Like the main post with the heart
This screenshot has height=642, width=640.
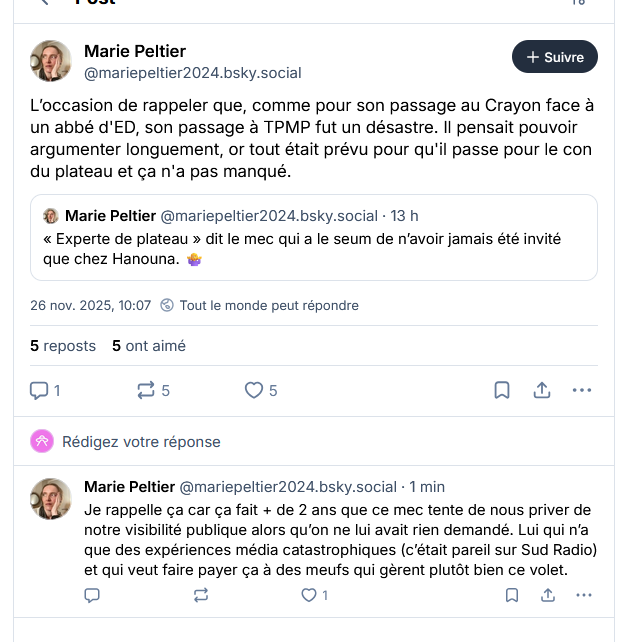254,390
